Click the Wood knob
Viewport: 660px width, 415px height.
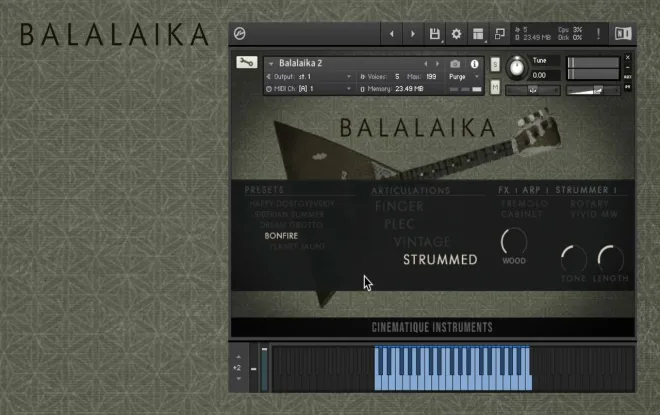pos(514,242)
